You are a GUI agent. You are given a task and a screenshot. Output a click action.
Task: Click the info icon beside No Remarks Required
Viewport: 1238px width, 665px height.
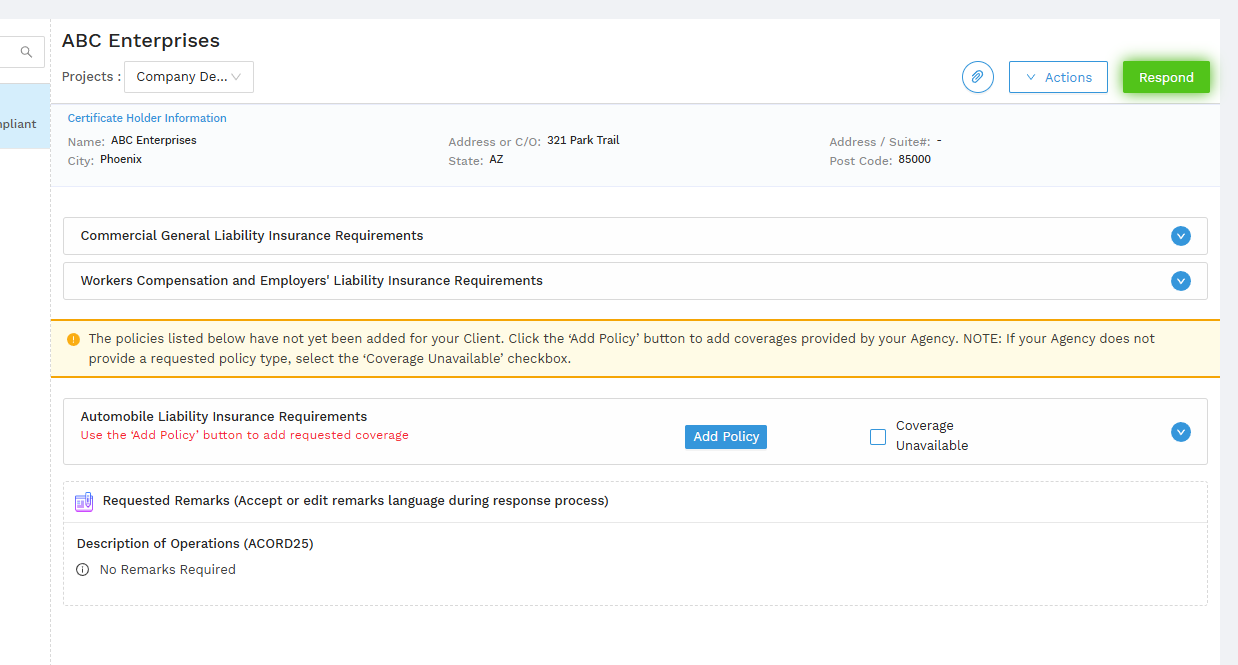83,570
